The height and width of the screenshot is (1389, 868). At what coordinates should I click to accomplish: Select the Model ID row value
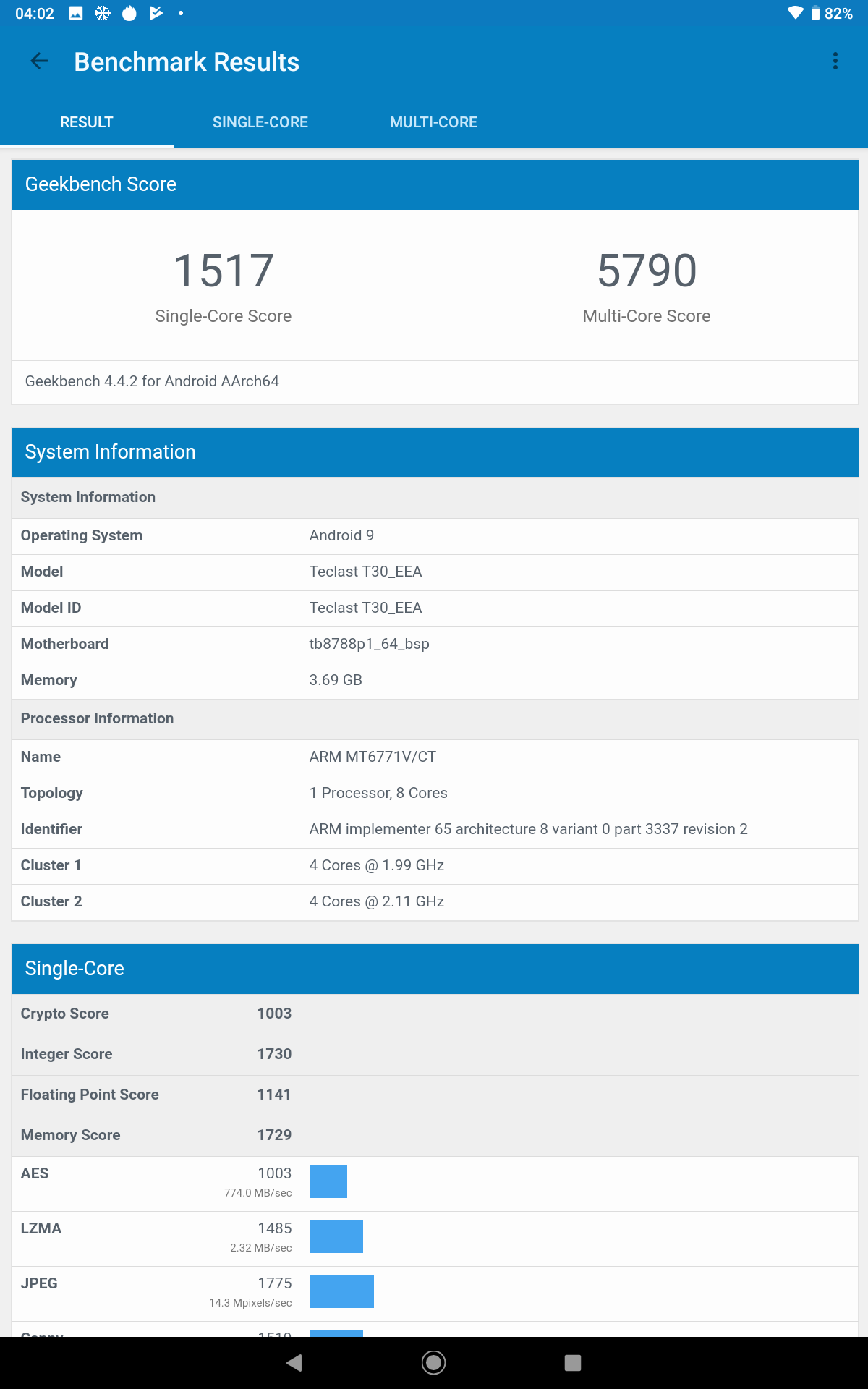[x=365, y=608]
